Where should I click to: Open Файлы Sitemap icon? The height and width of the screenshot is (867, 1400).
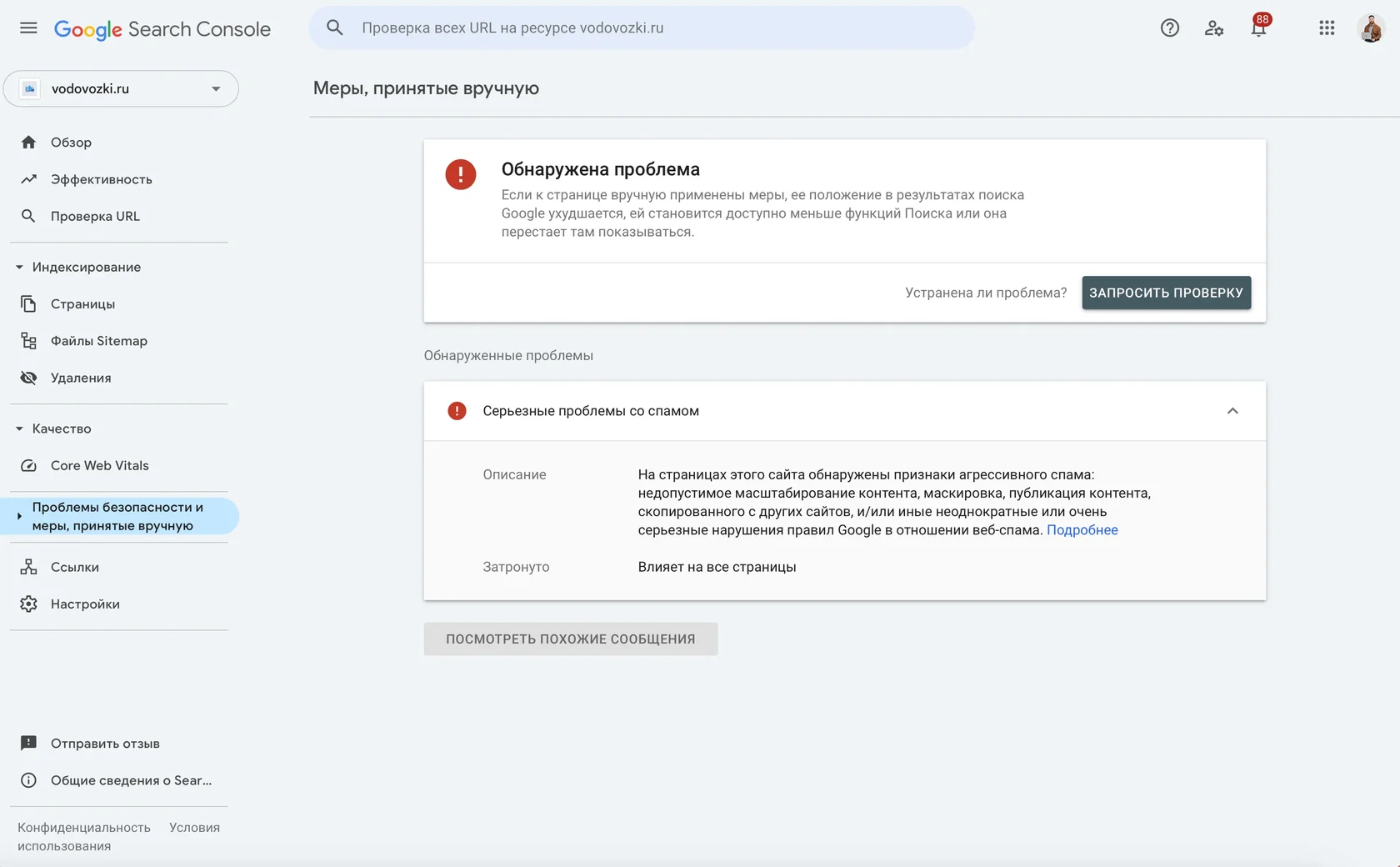tap(29, 340)
